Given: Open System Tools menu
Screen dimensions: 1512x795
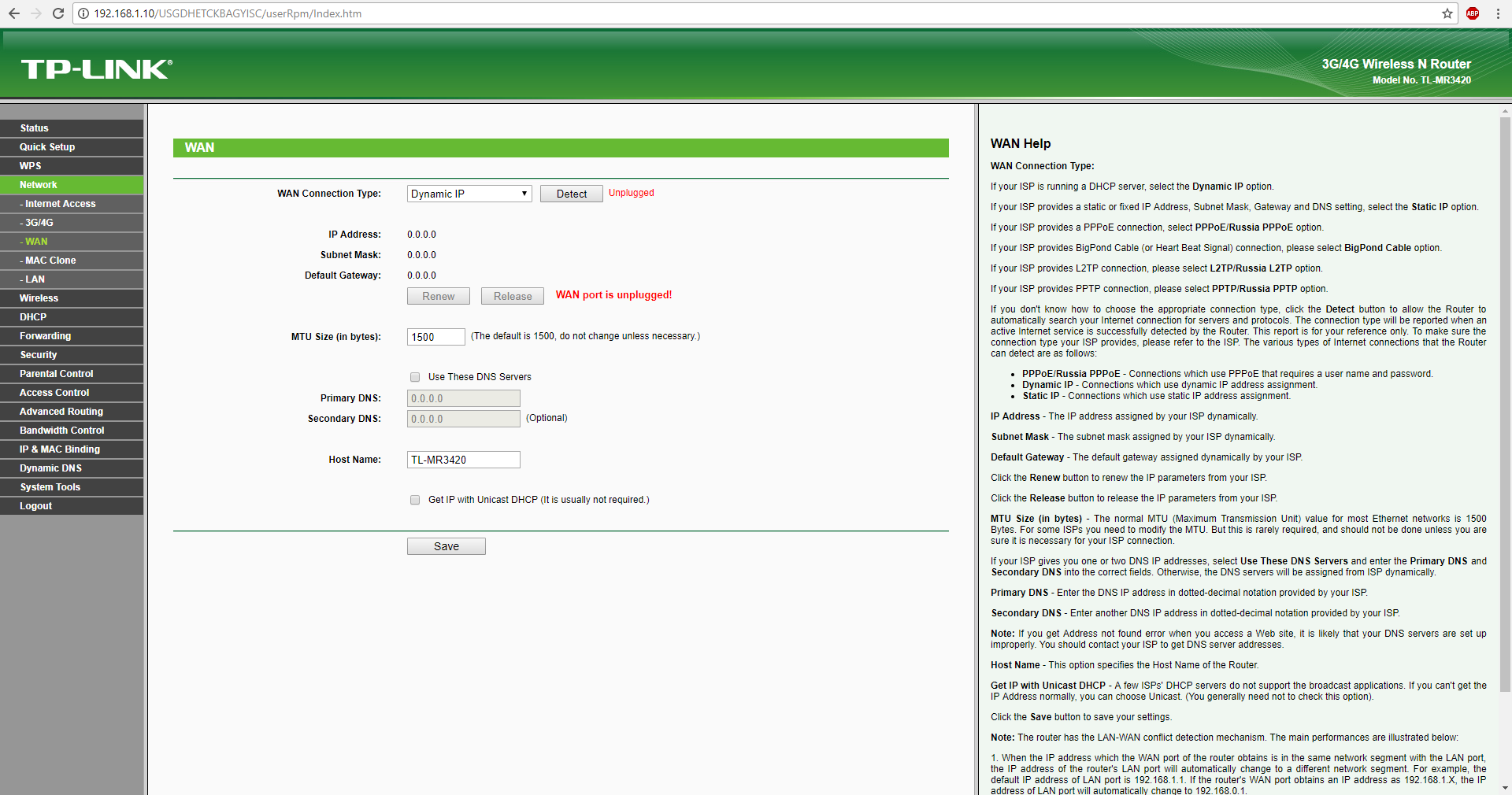Looking at the screenshot, I should (x=72, y=487).
